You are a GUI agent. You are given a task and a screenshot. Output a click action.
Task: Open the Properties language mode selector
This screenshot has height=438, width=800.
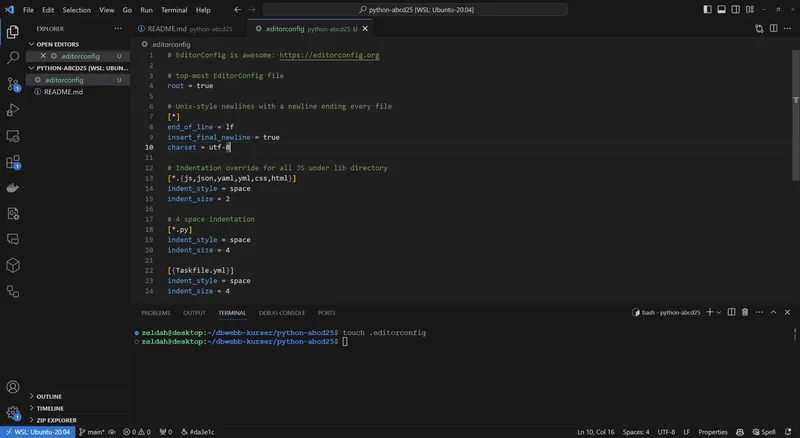[x=713, y=432]
